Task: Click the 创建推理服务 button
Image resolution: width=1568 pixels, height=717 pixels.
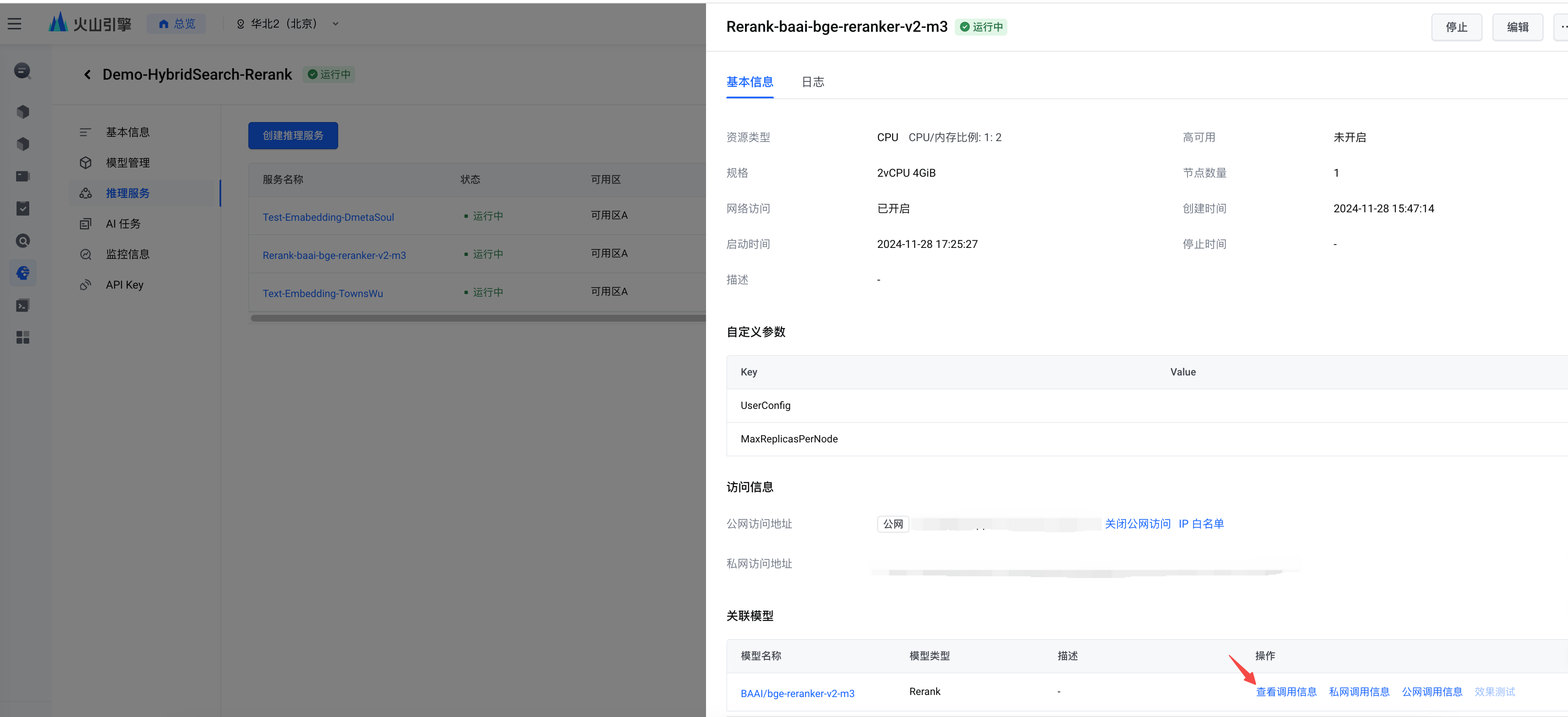Action: pyautogui.click(x=293, y=135)
